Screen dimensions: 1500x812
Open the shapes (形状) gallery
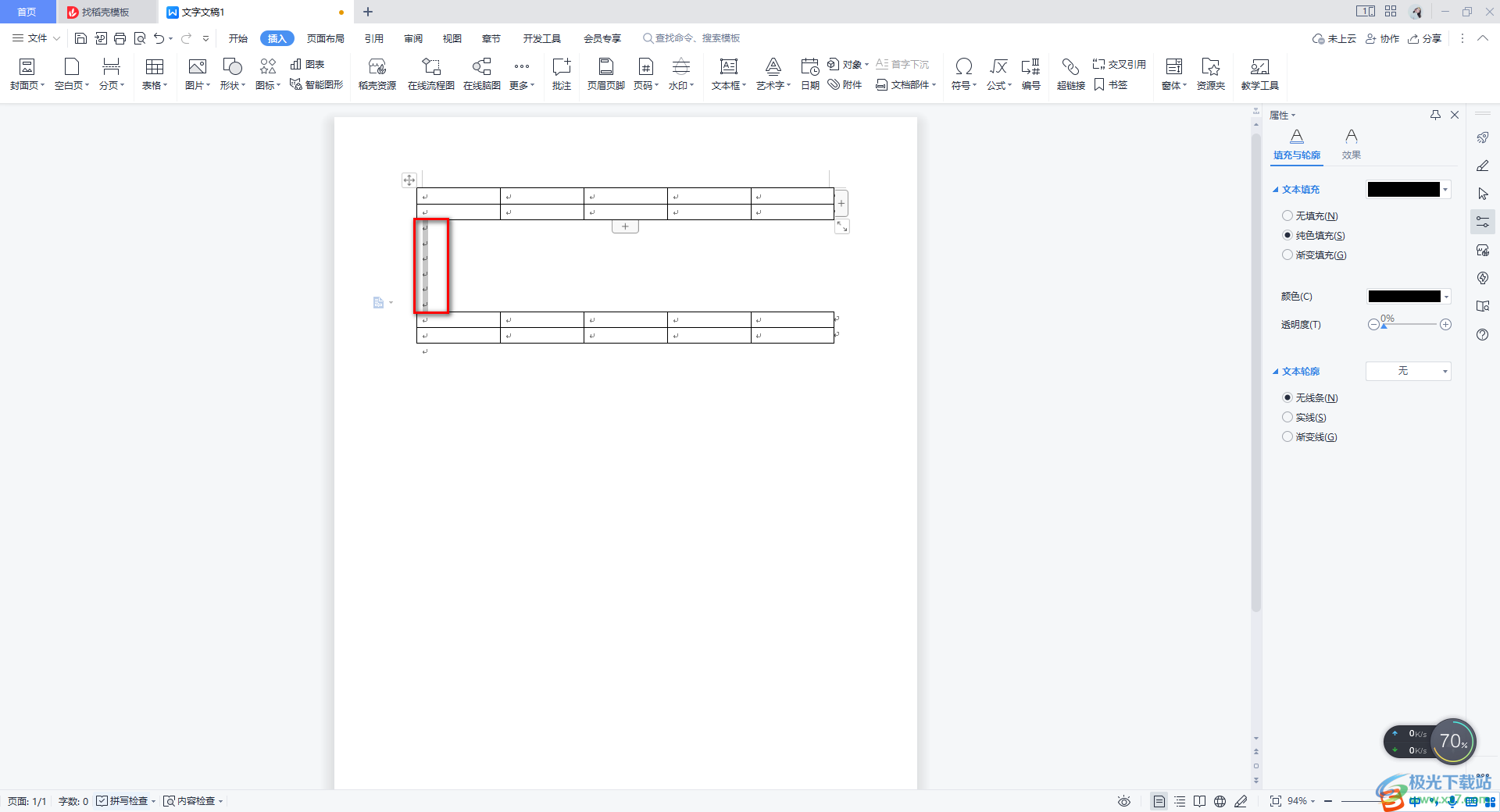pyautogui.click(x=233, y=75)
